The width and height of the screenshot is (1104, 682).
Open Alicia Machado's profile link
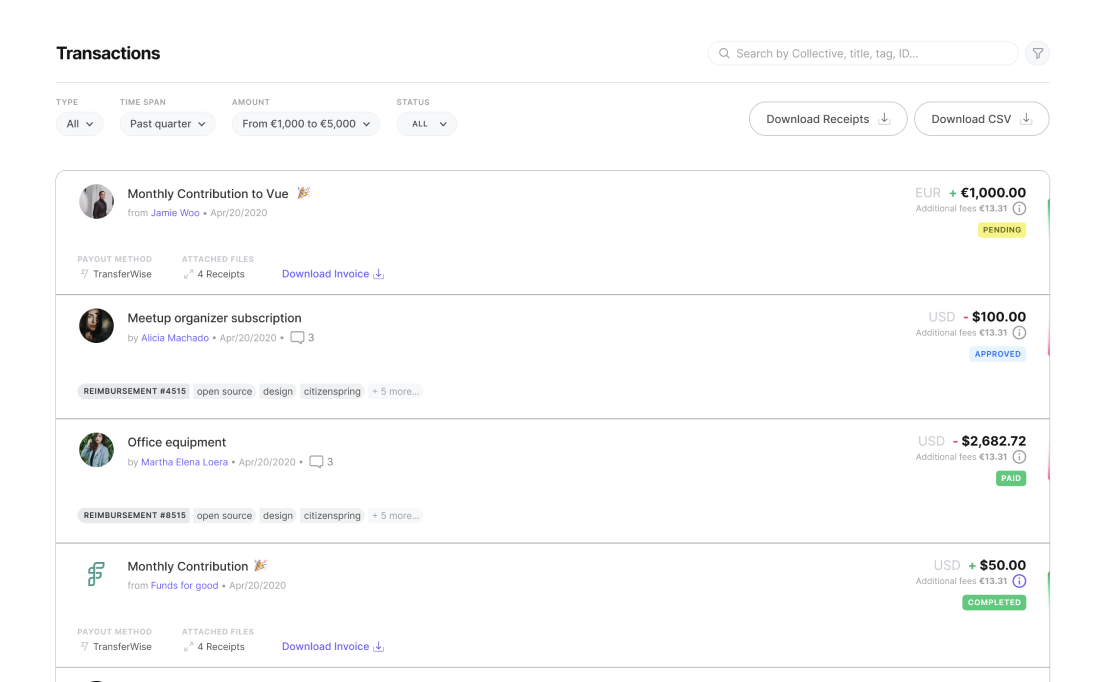(x=175, y=338)
